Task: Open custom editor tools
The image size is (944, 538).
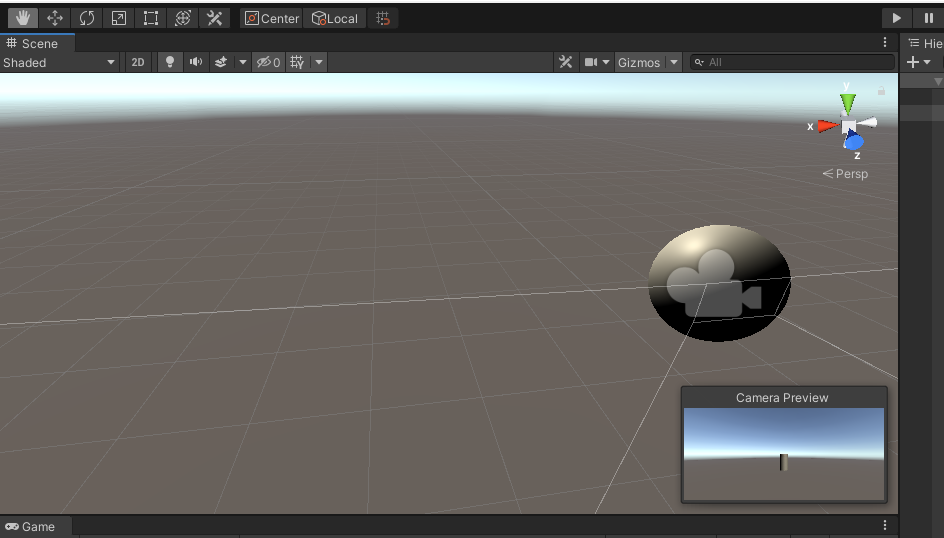Action: tap(214, 18)
